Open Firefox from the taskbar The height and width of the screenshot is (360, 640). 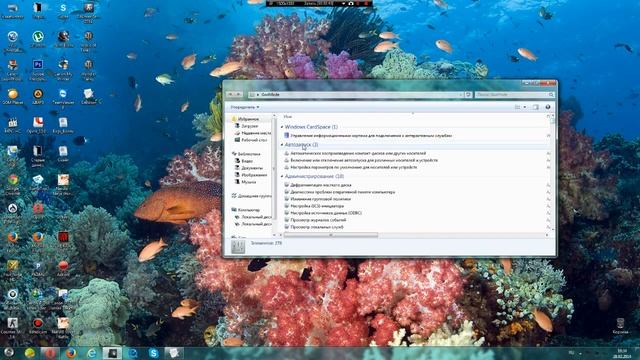coord(71,353)
